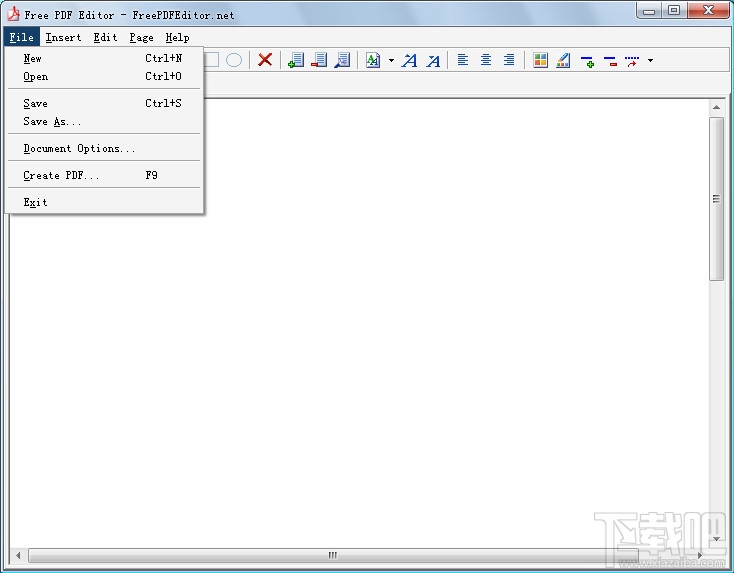The height and width of the screenshot is (573, 734).
Task: Choose Create PDF... from File menu
Action: click(x=104, y=176)
